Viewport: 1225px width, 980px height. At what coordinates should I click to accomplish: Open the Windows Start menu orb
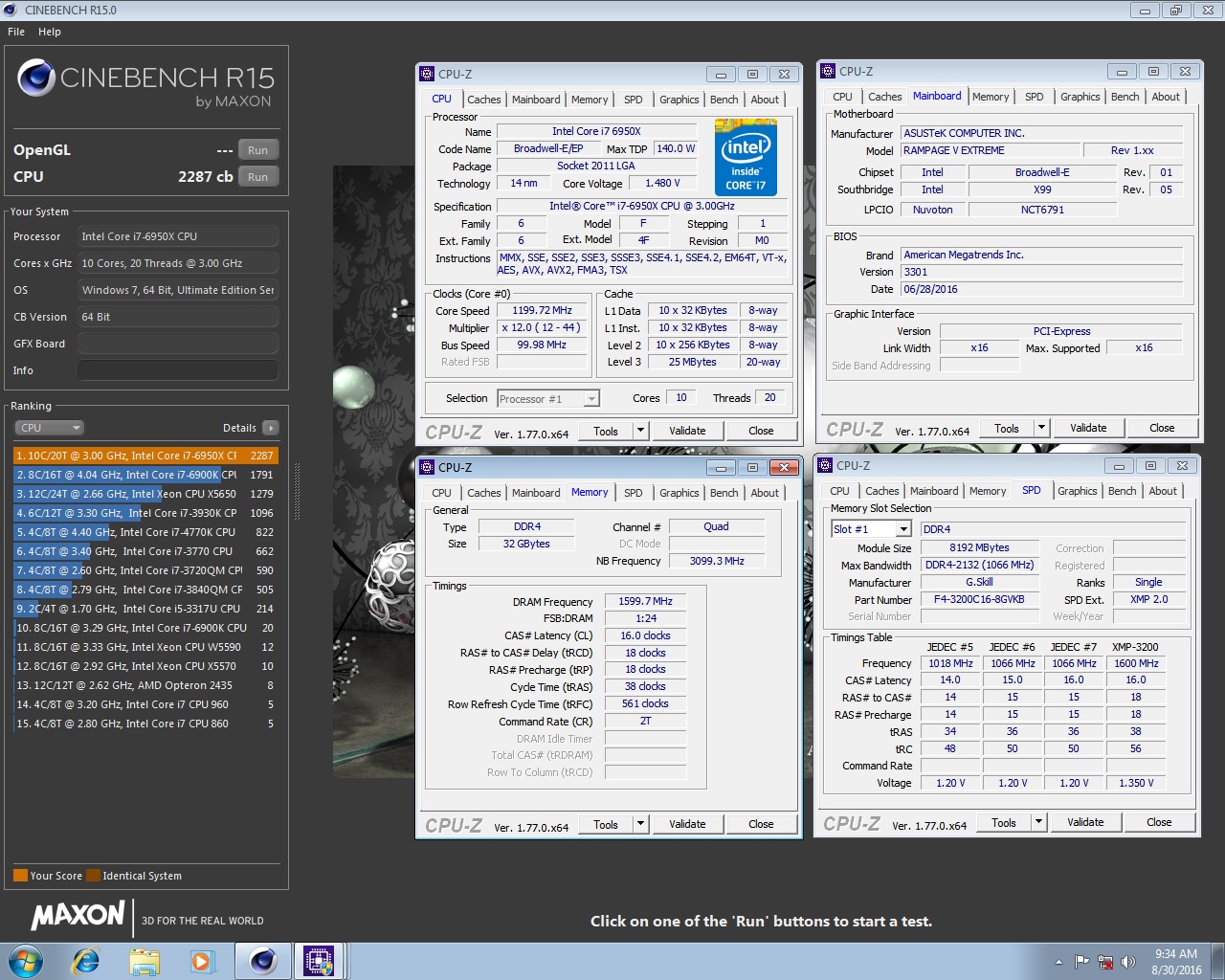tap(25, 960)
